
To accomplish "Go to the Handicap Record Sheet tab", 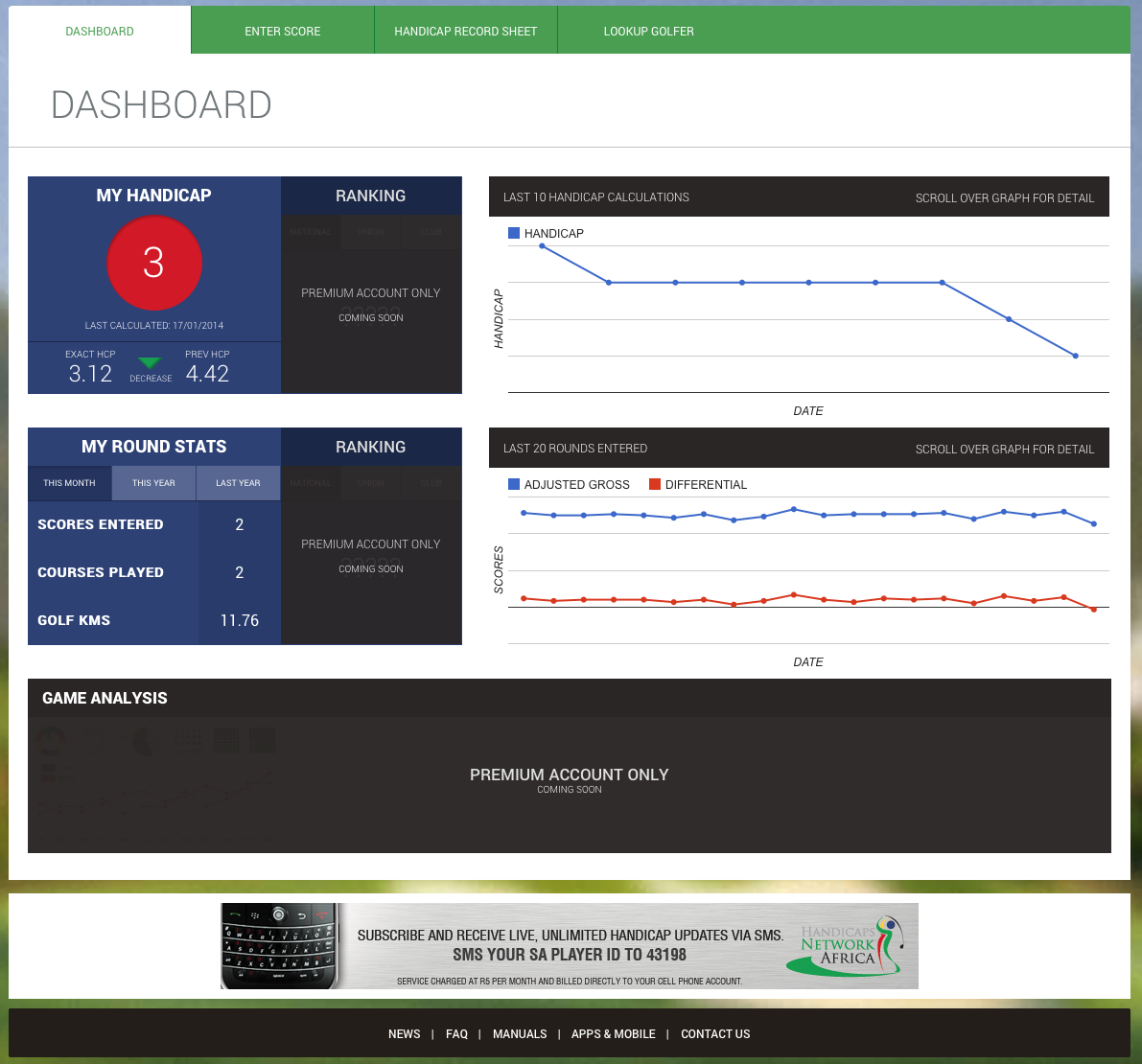I will click(x=466, y=31).
